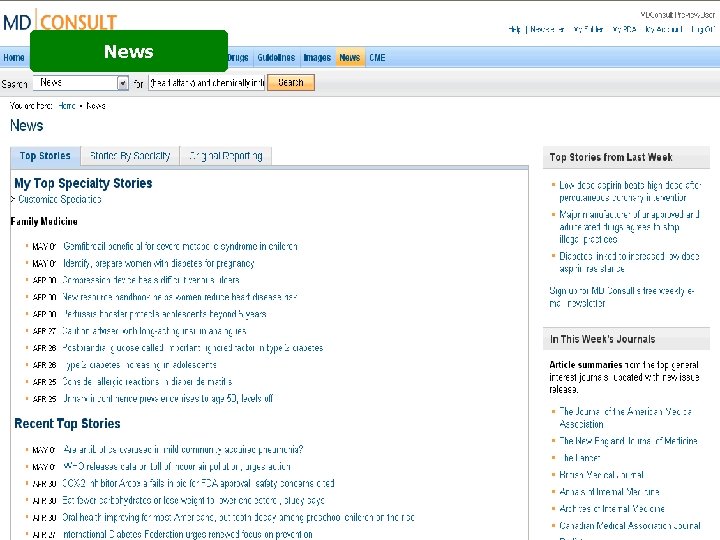
Task: Open diabetes linked to aspirin resistance story
Action: pyautogui.click(x=629, y=262)
